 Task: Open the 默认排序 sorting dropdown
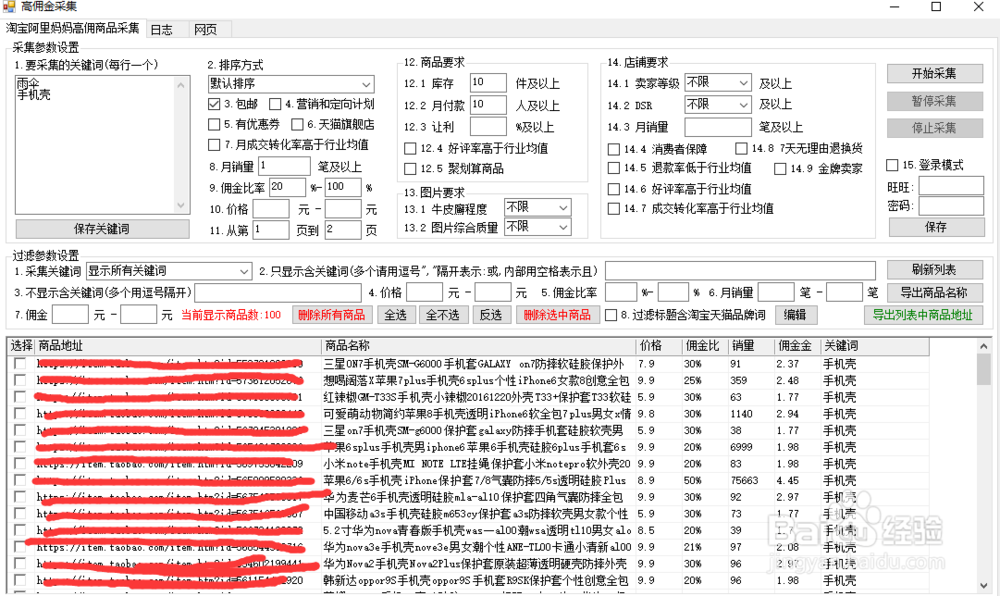[x=291, y=84]
